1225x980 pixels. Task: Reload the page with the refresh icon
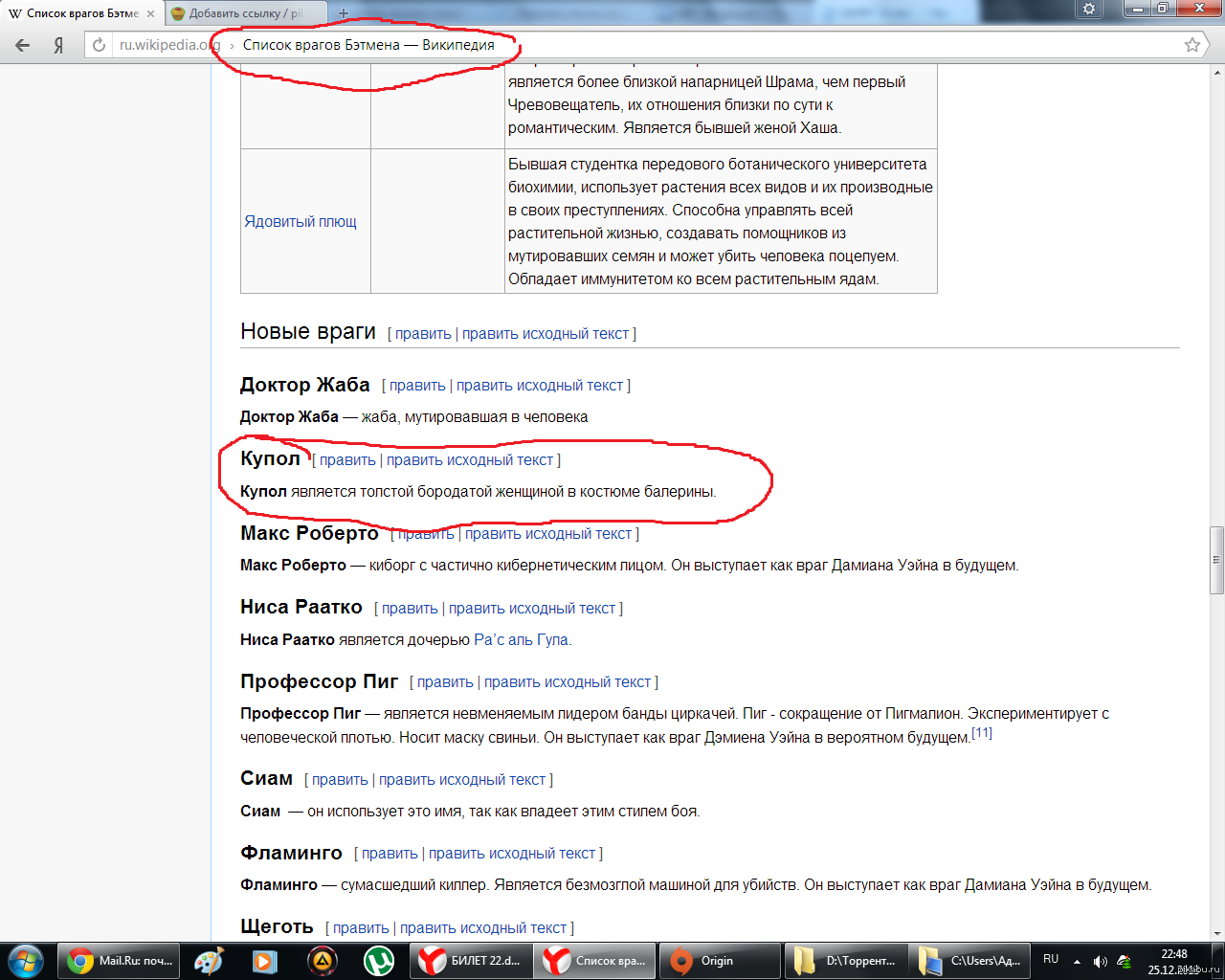(99, 45)
